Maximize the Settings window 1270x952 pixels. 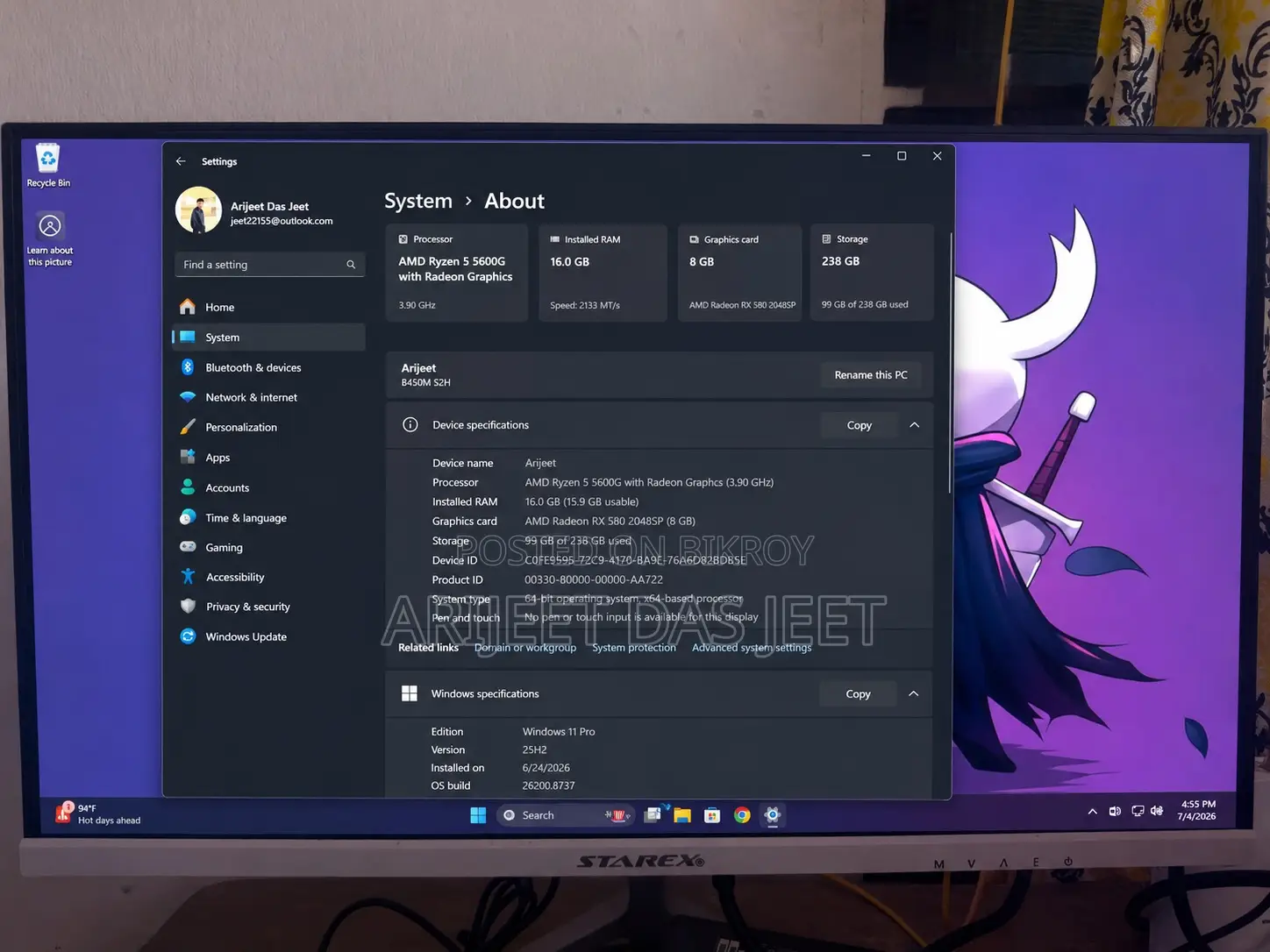click(902, 156)
